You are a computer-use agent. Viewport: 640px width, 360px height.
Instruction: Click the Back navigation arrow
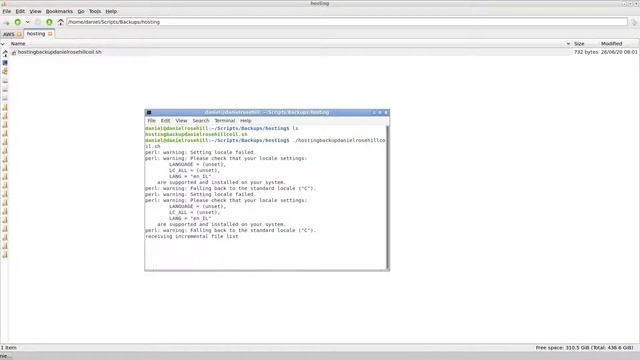coord(7,22)
